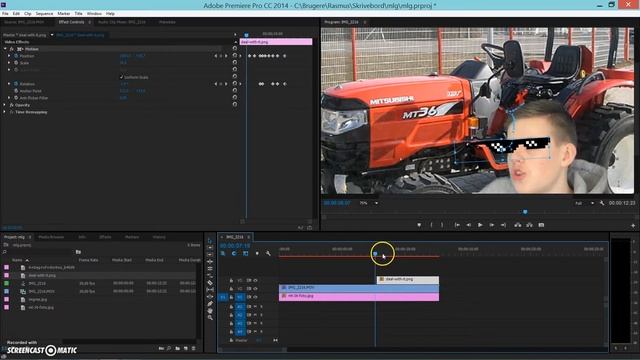This screenshot has width=640, height=360.
Task: Collapse the Motion effect group
Action: tap(5, 49)
